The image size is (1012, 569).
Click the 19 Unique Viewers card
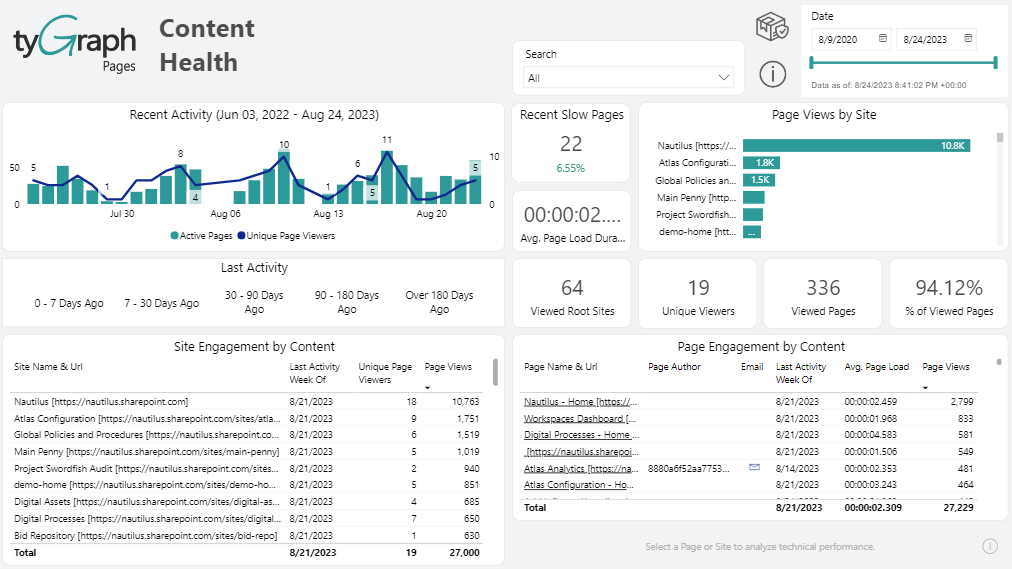coord(698,294)
